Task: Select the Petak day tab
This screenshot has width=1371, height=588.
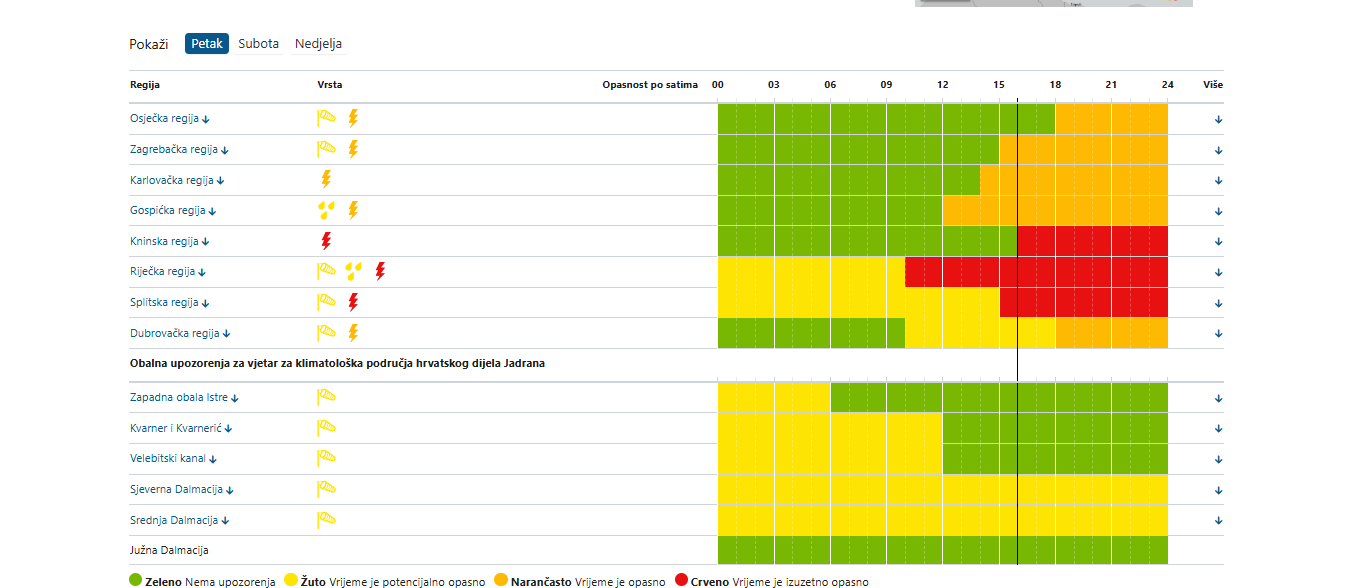Action: [x=207, y=44]
